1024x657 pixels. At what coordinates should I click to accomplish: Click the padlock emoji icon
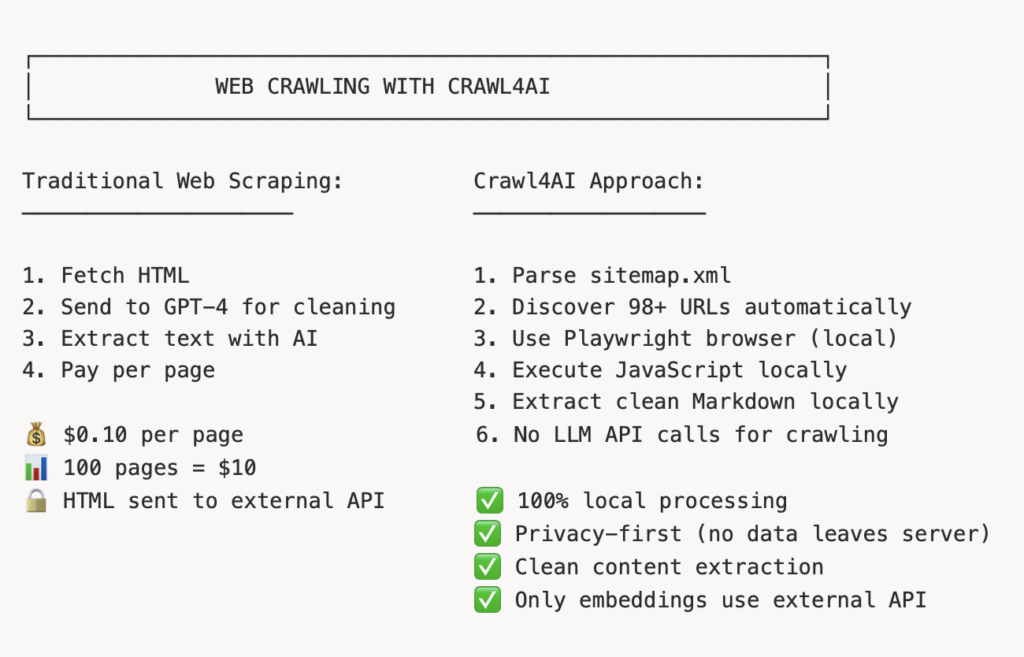click(x=36, y=499)
